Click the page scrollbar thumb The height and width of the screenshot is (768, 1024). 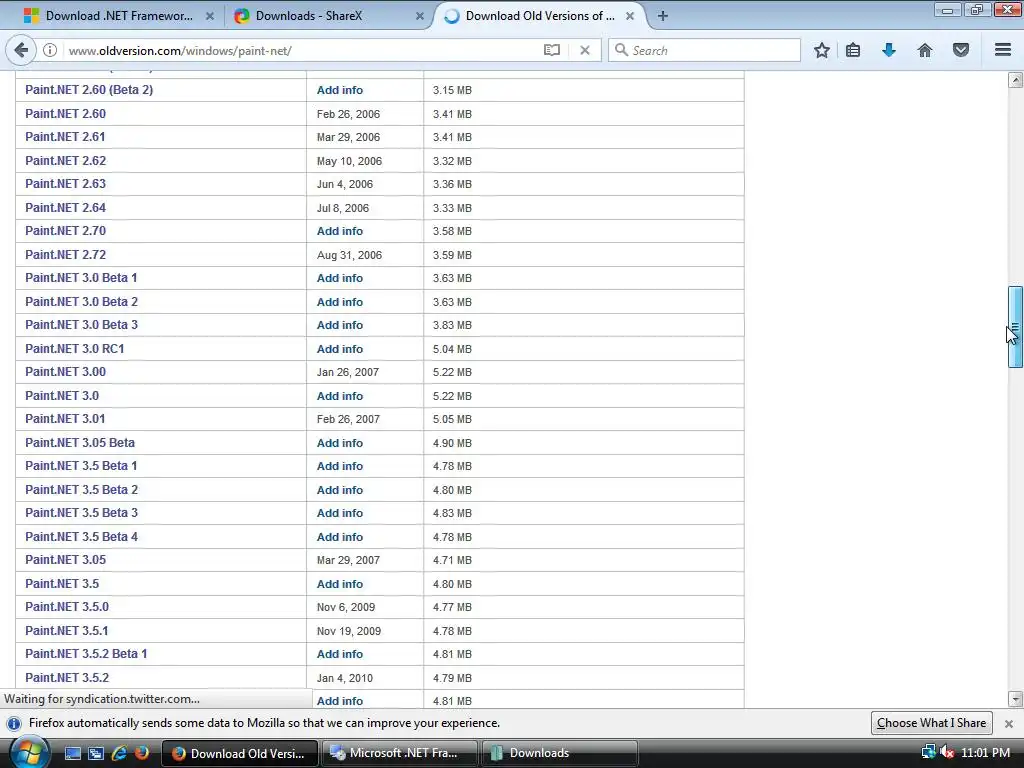point(1015,327)
